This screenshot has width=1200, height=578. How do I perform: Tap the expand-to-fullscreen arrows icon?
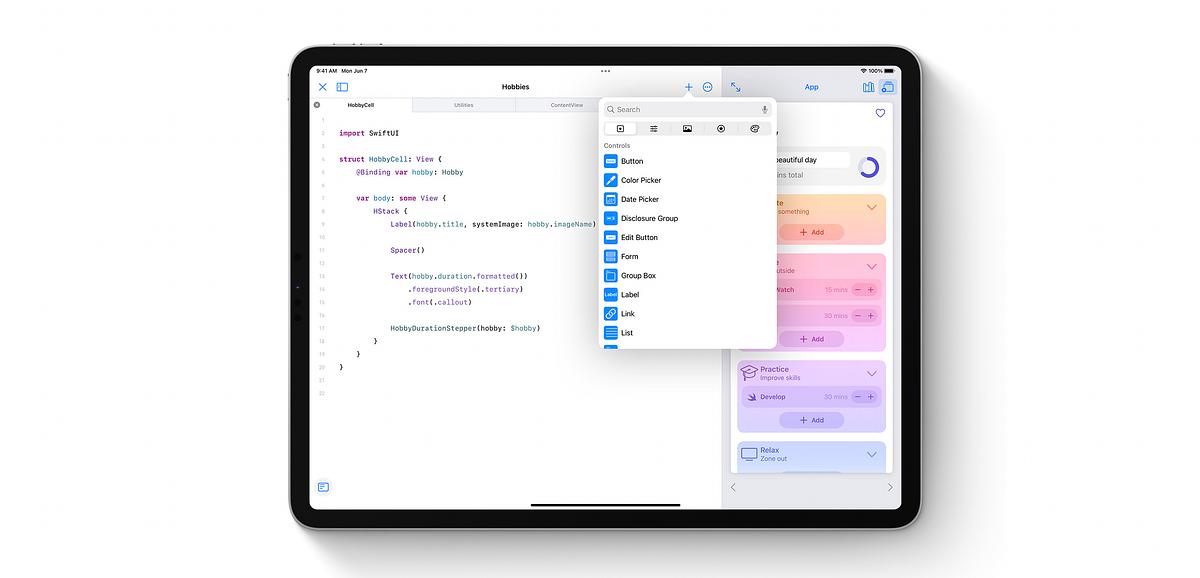point(735,88)
